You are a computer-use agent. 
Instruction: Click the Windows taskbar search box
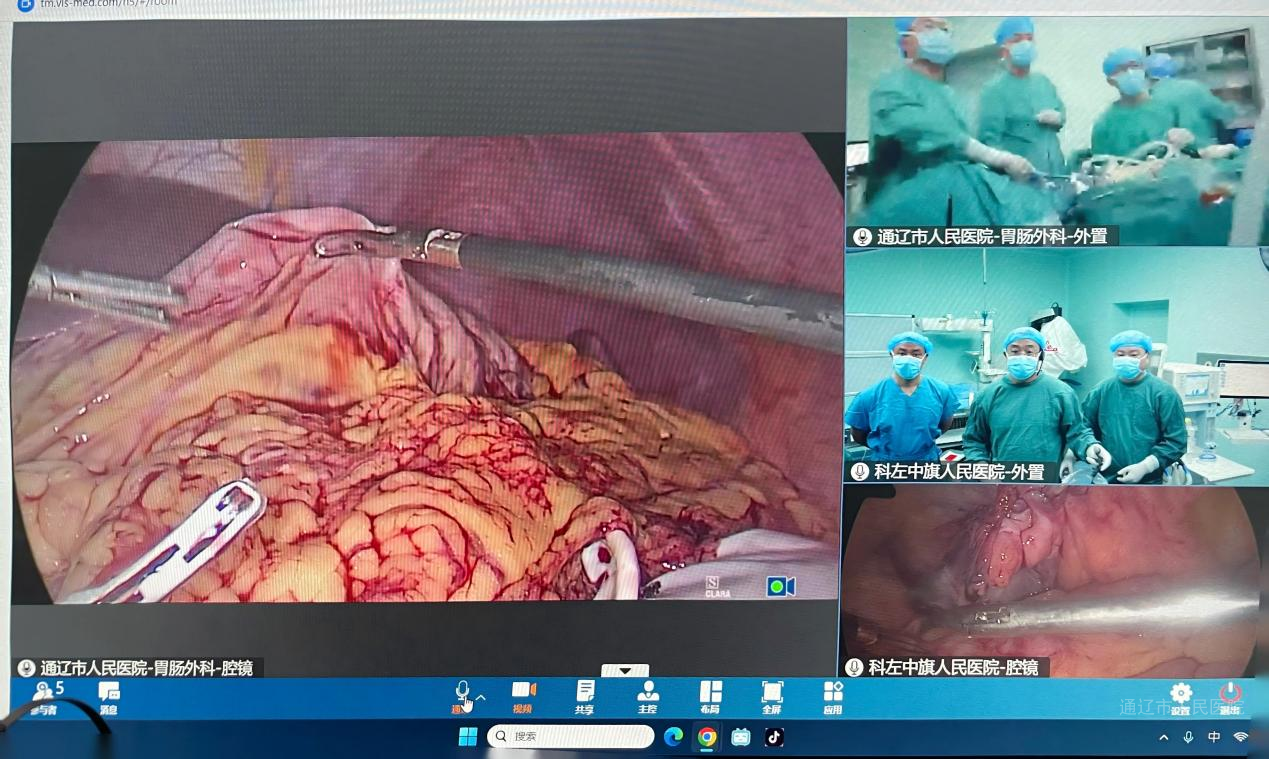coord(570,737)
